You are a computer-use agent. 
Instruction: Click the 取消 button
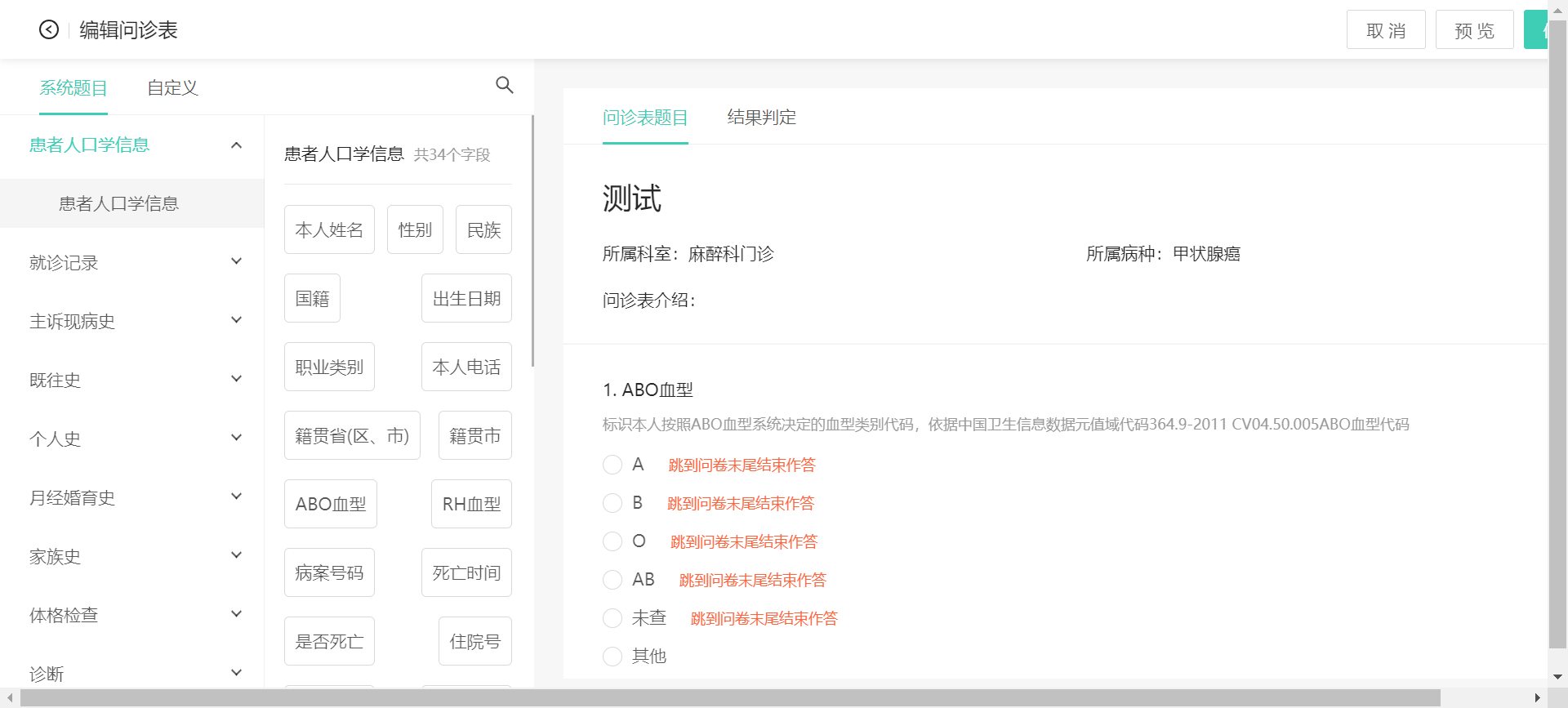coord(1386,30)
